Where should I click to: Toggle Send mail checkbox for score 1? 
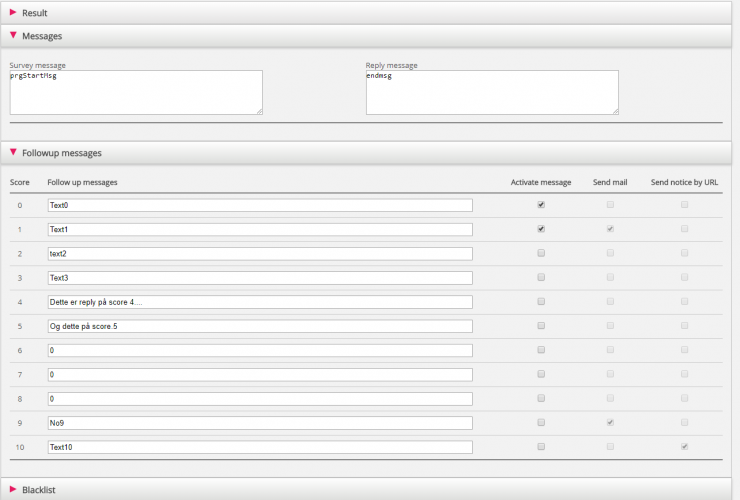coord(610,228)
